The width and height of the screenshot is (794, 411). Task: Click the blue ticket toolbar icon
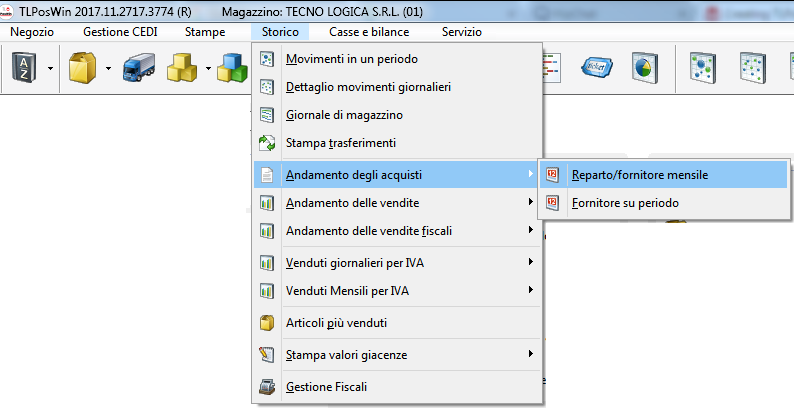598,68
